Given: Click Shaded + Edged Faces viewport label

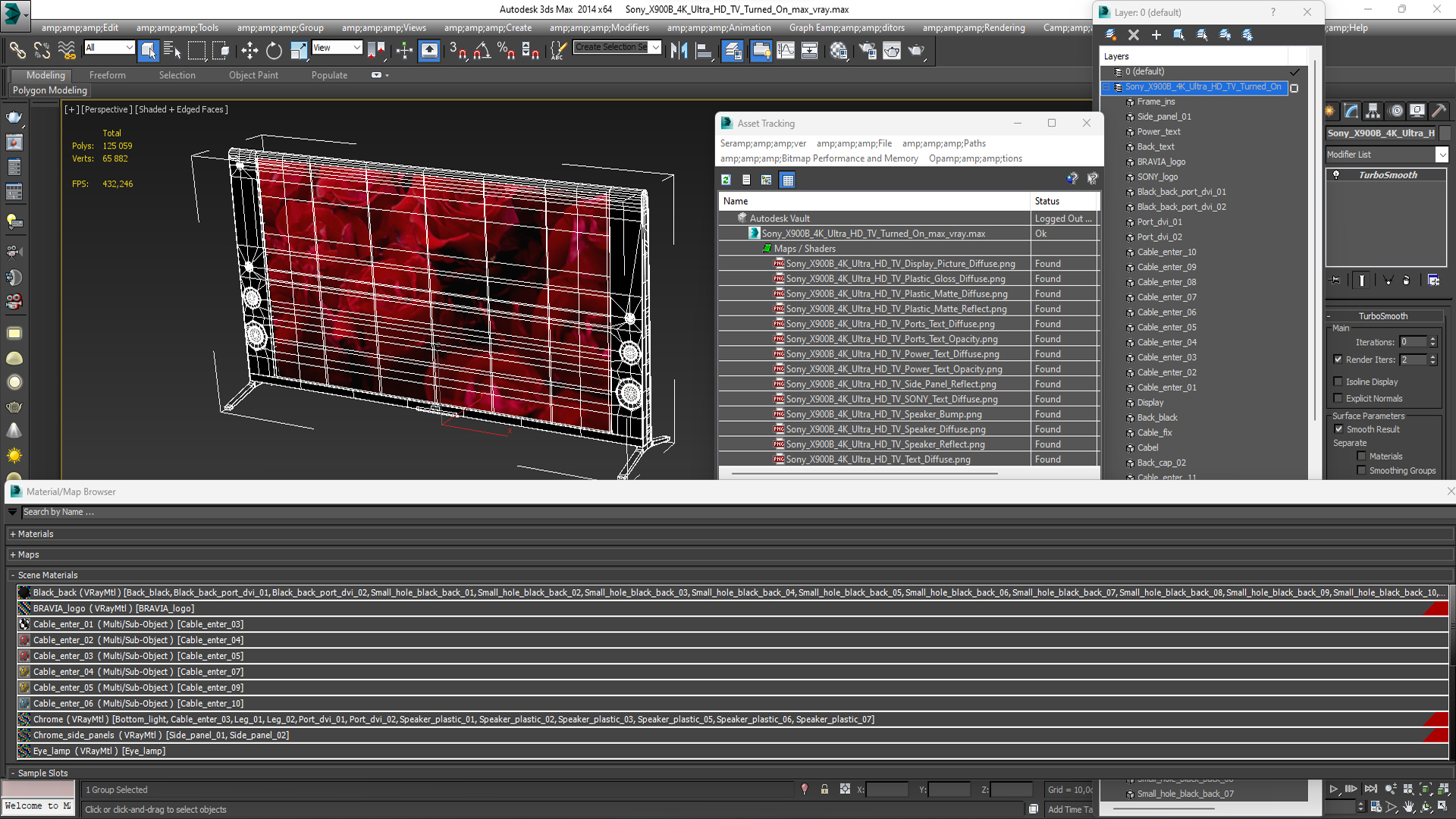Looking at the screenshot, I should pos(181,109).
